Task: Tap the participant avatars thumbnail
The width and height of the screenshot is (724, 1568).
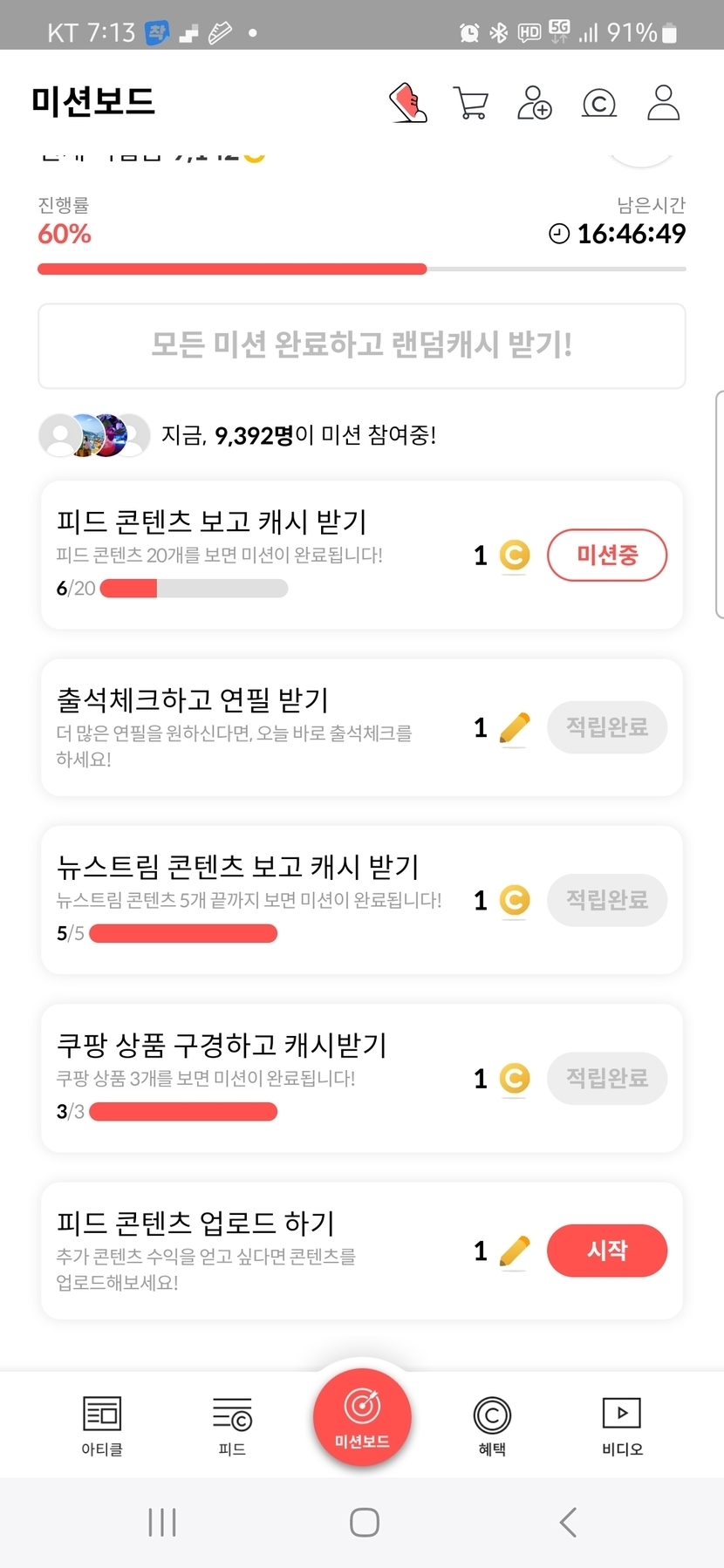Action: click(x=95, y=434)
